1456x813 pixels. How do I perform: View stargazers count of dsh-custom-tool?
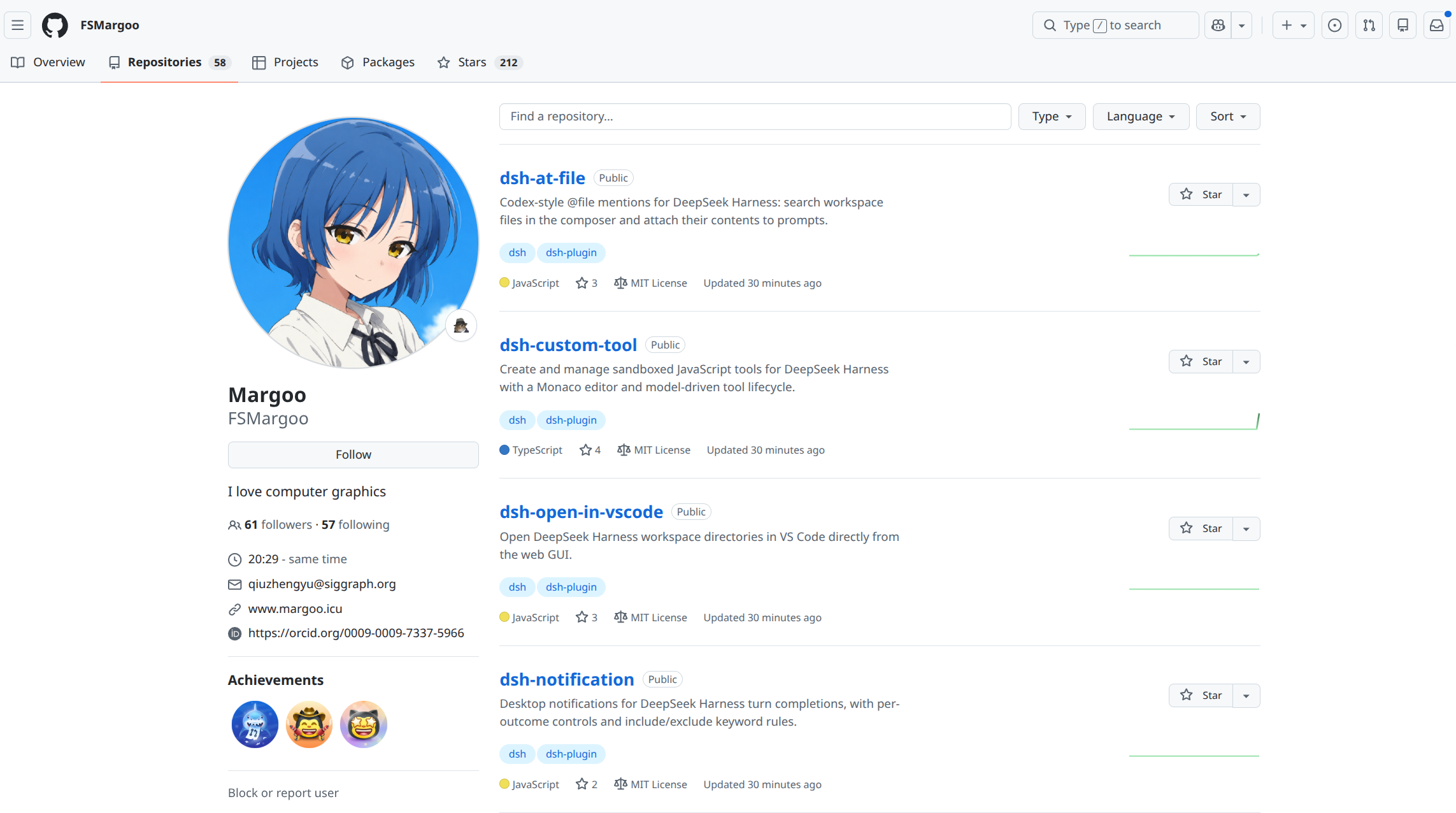[590, 450]
